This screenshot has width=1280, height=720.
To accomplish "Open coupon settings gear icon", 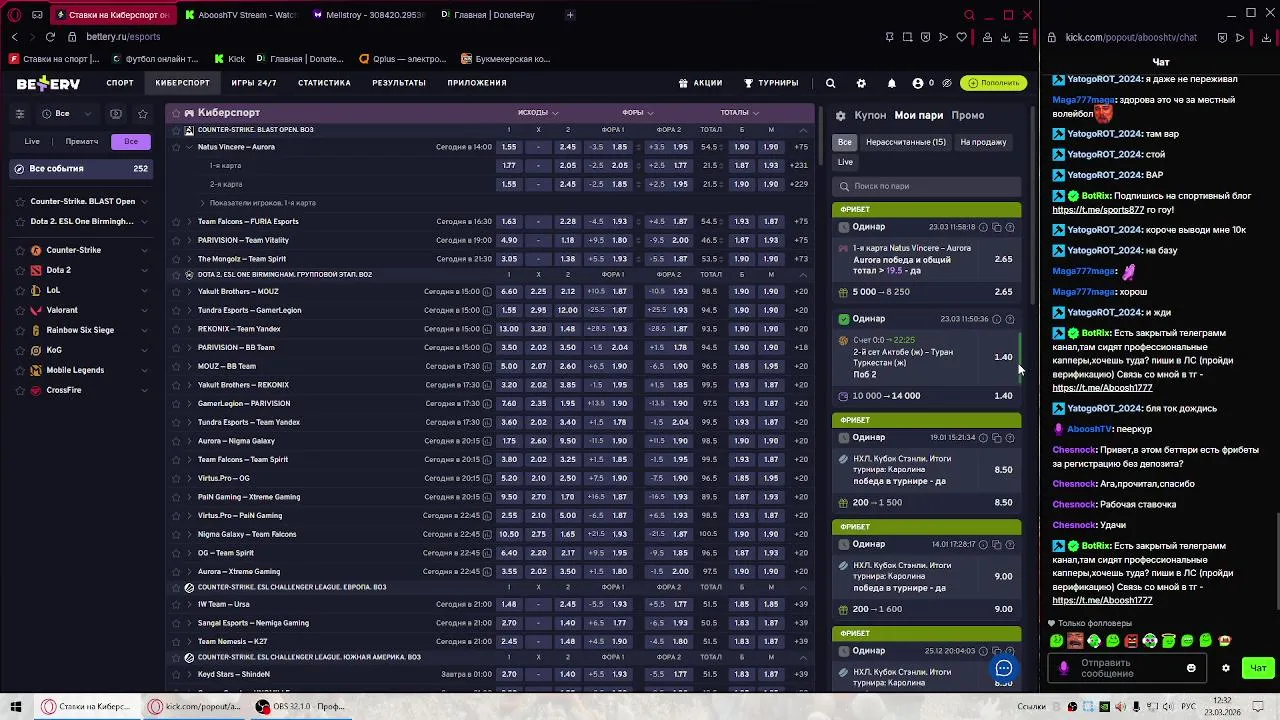I will pos(841,116).
